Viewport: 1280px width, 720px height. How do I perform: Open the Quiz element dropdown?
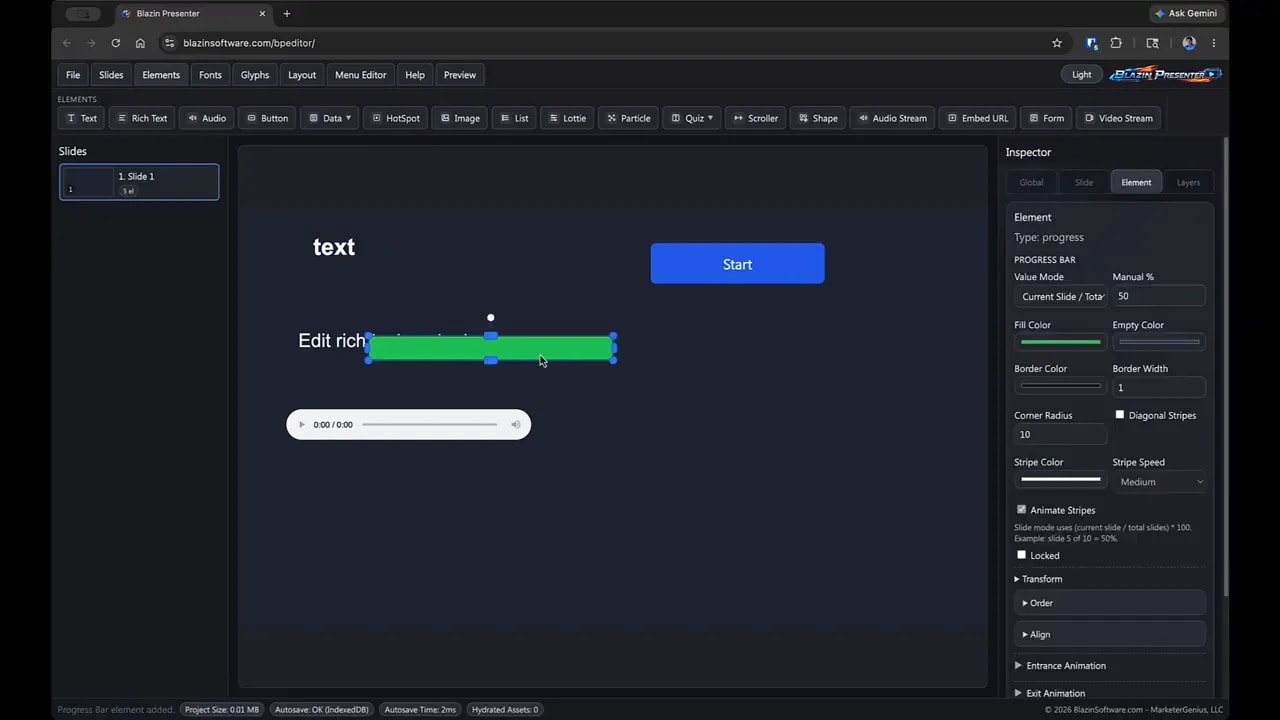coord(692,118)
